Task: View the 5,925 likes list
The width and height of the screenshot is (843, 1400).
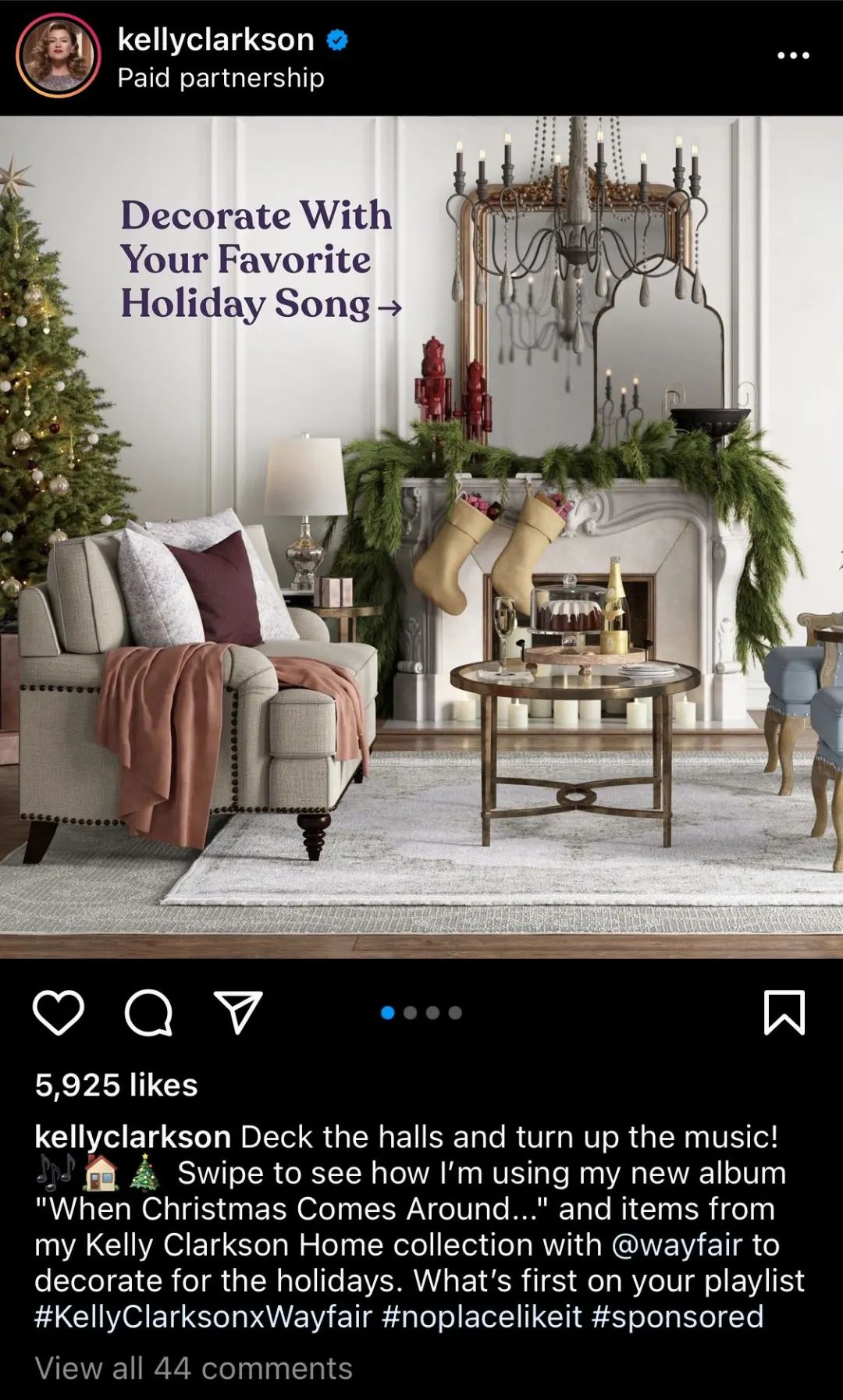Action: [x=116, y=1085]
